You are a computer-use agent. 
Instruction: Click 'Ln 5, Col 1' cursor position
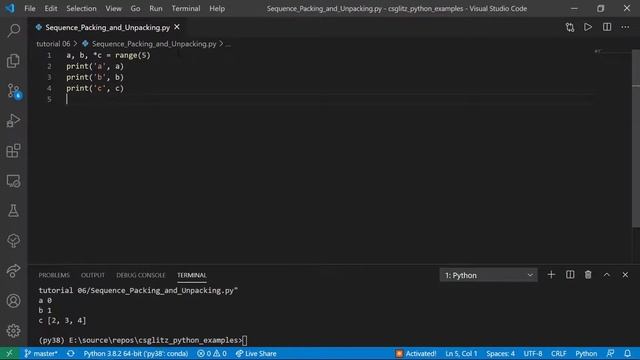pyautogui.click(x=461, y=353)
